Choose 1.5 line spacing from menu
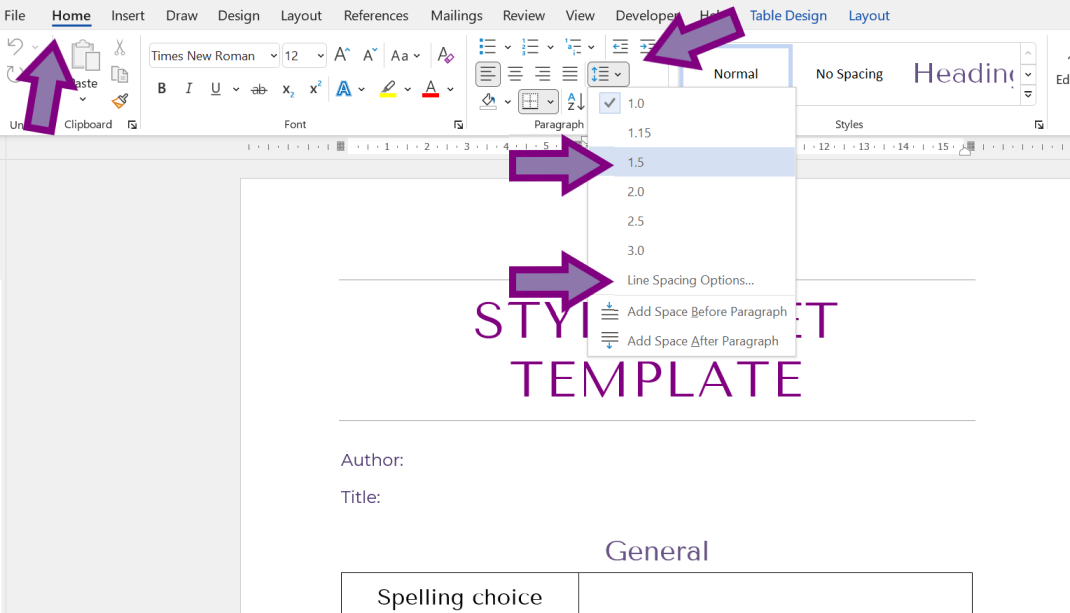The image size is (1070, 613). pyautogui.click(x=636, y=162)
